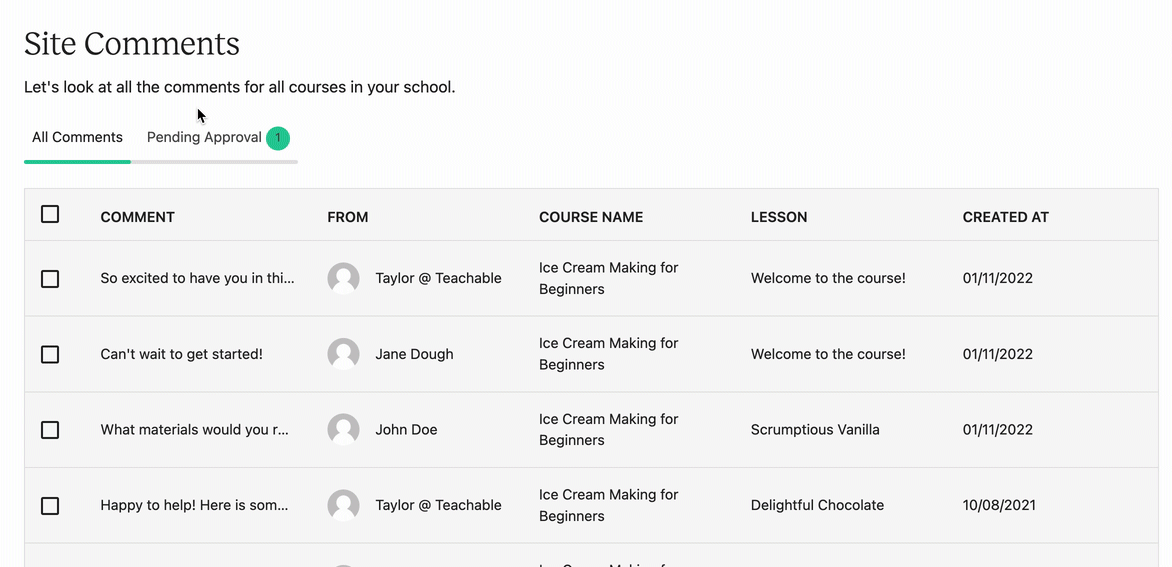
Task: Open the Scrumptious Vanilla lesson entry
Action: tap(815, 430)
